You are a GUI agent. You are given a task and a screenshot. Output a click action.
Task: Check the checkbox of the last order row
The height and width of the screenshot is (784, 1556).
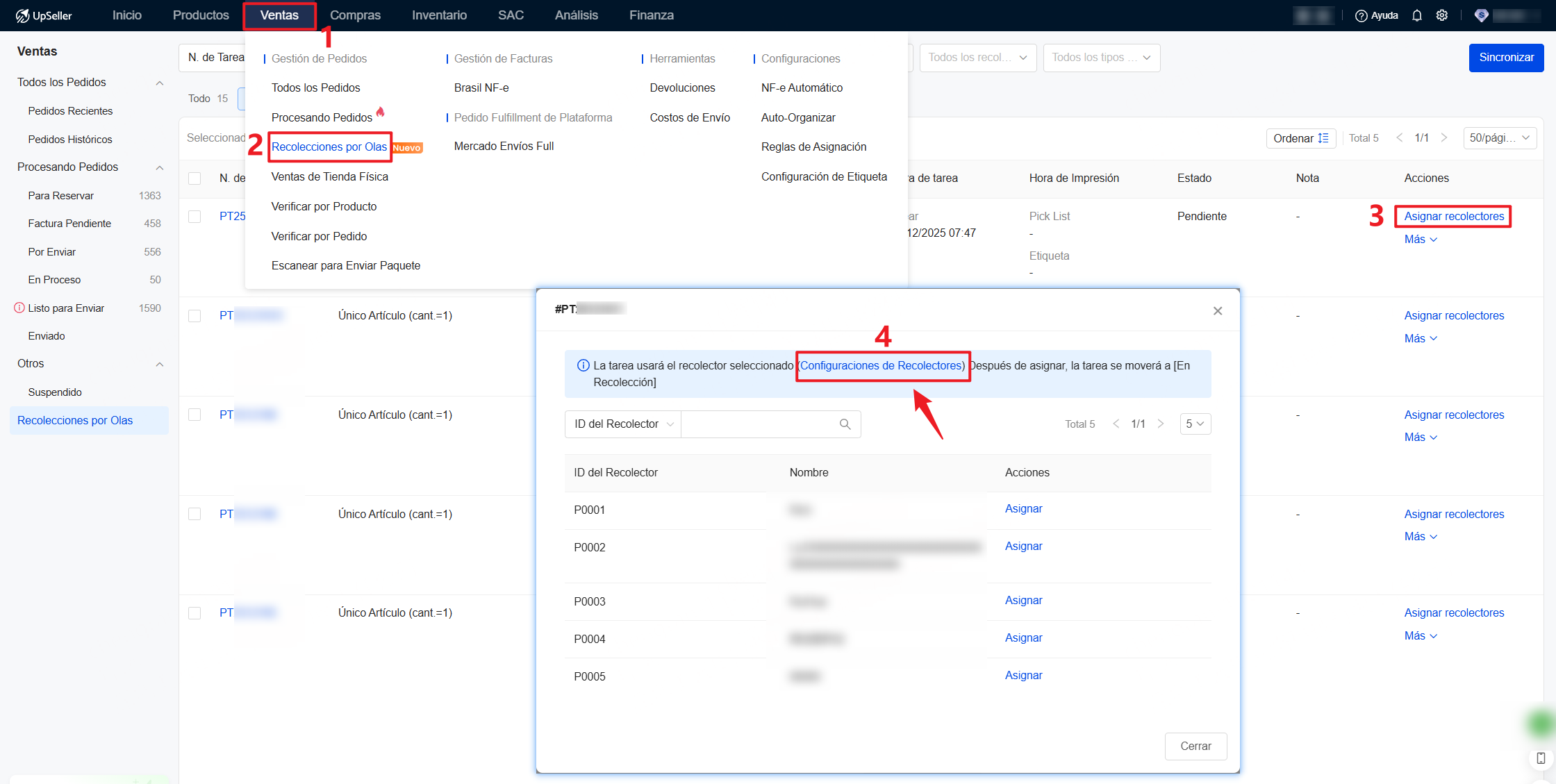coord(195,612)
